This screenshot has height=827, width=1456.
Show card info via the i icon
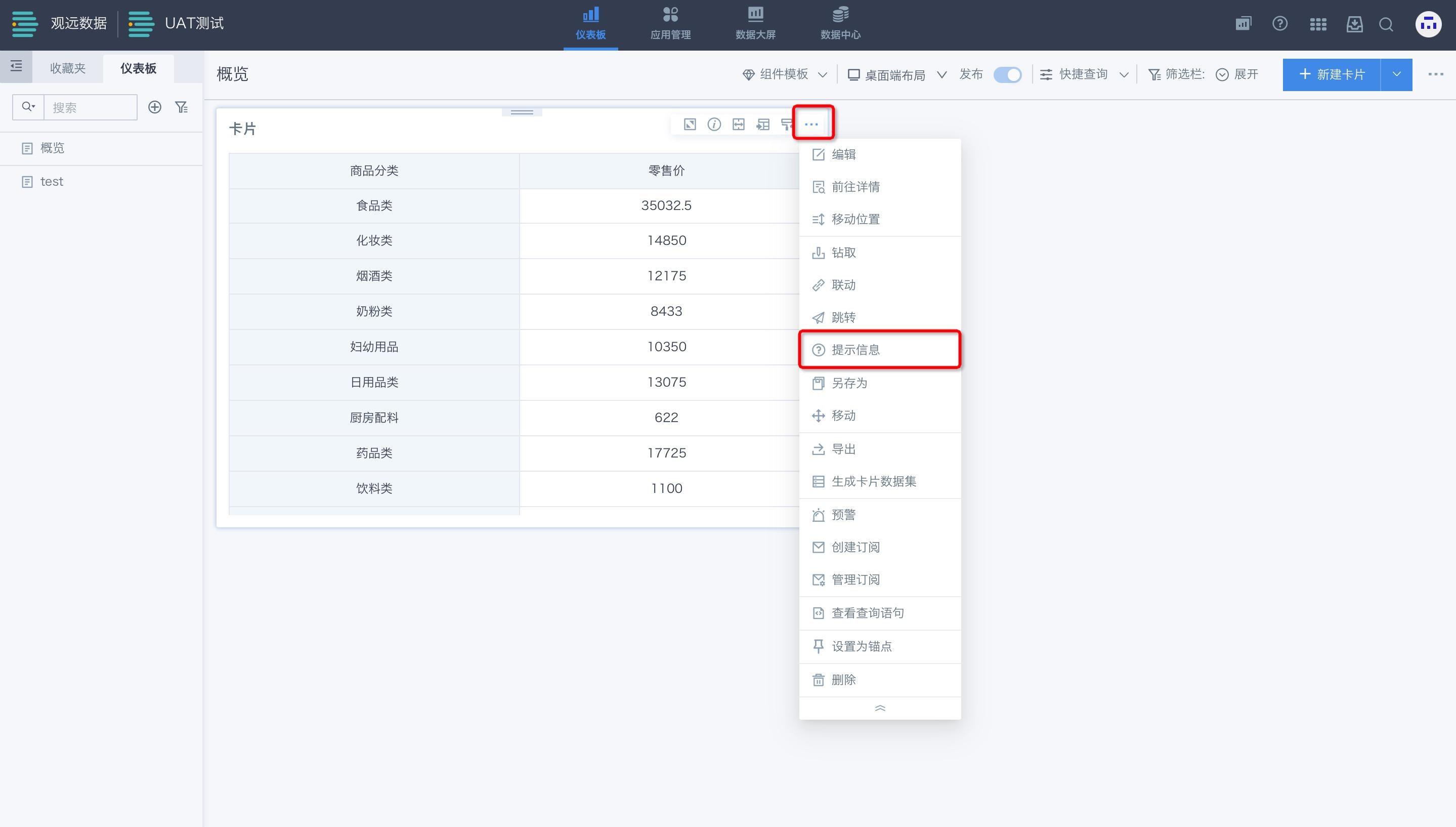[714, 125]
